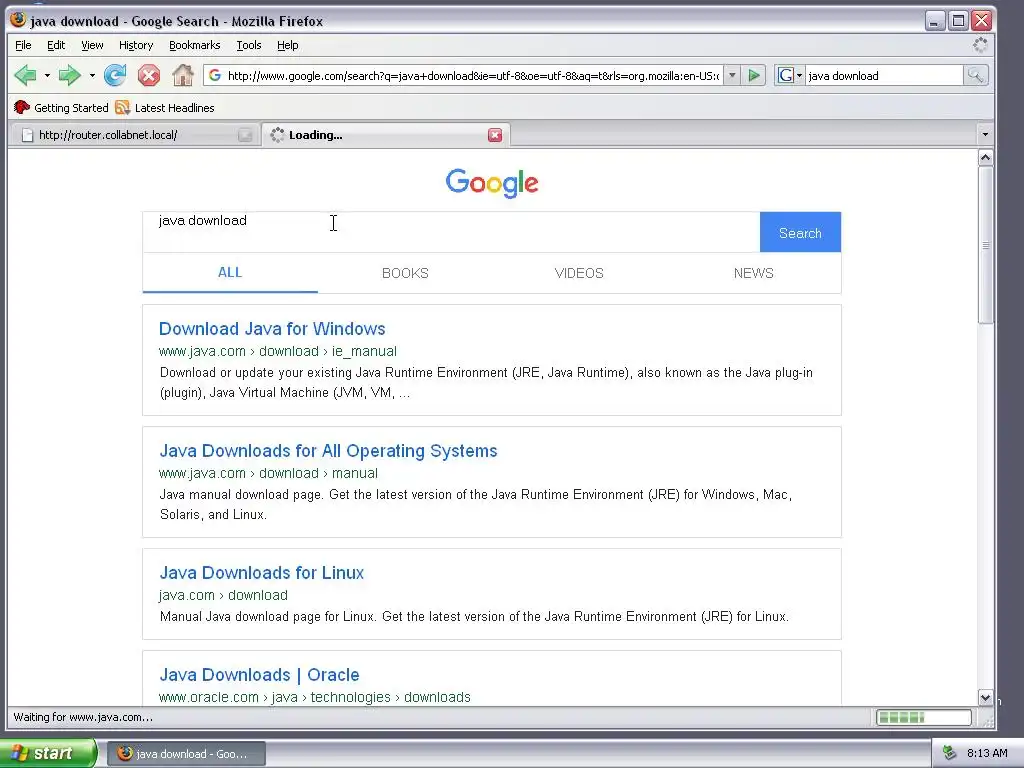The image size is (1024, 768).
Task: Maximize the Firefox window
Action: [958, 21]
